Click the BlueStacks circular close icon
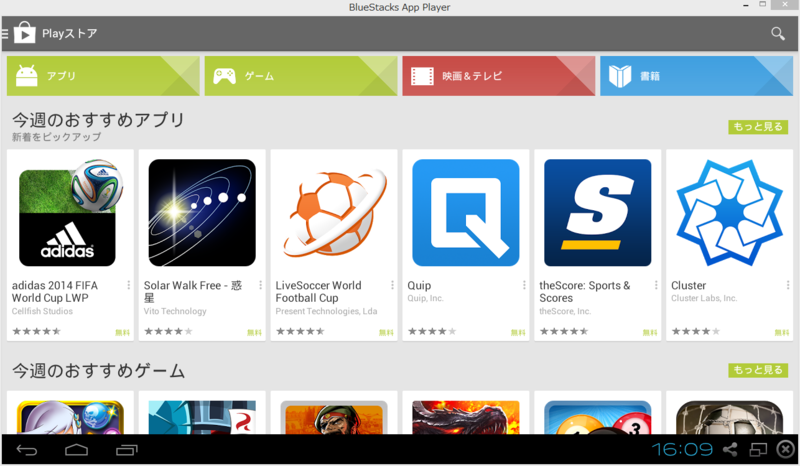Image resolution: width=800 pixels, height=466 pixels. pos(786,450)
